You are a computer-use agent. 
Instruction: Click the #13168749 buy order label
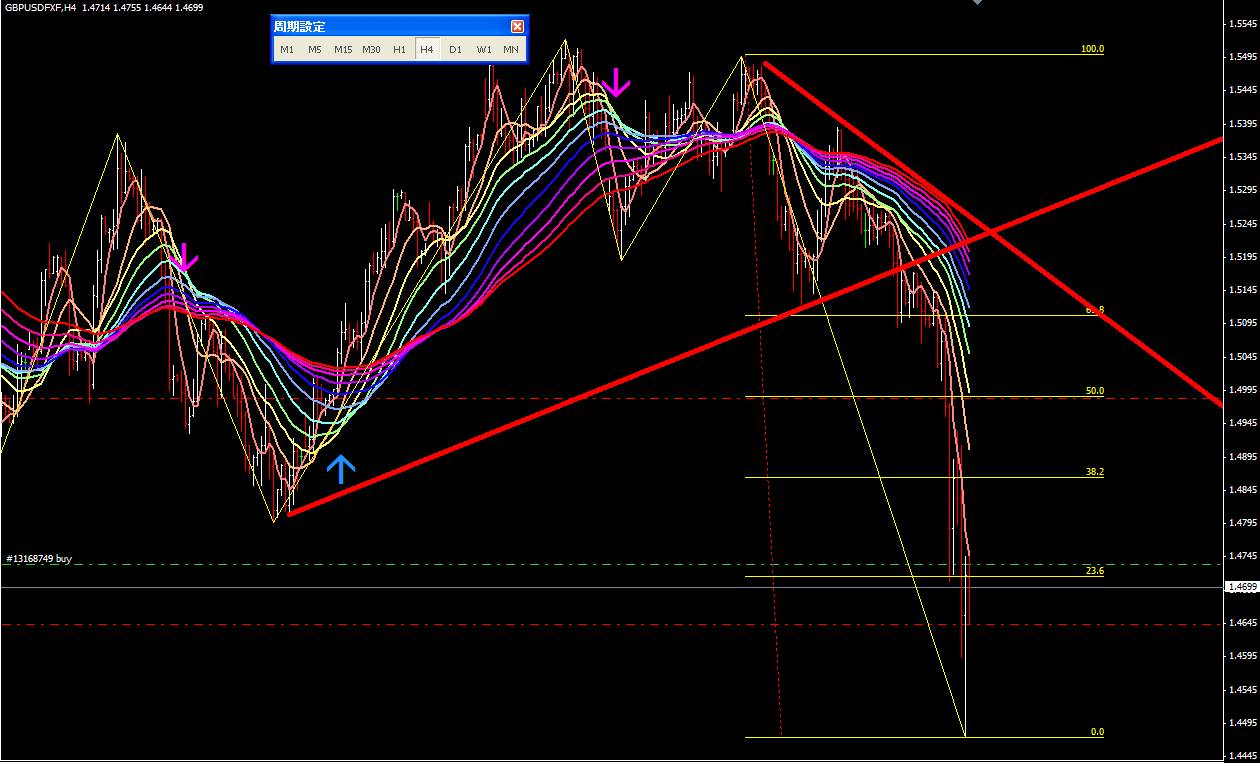click(x=38, y=558)
